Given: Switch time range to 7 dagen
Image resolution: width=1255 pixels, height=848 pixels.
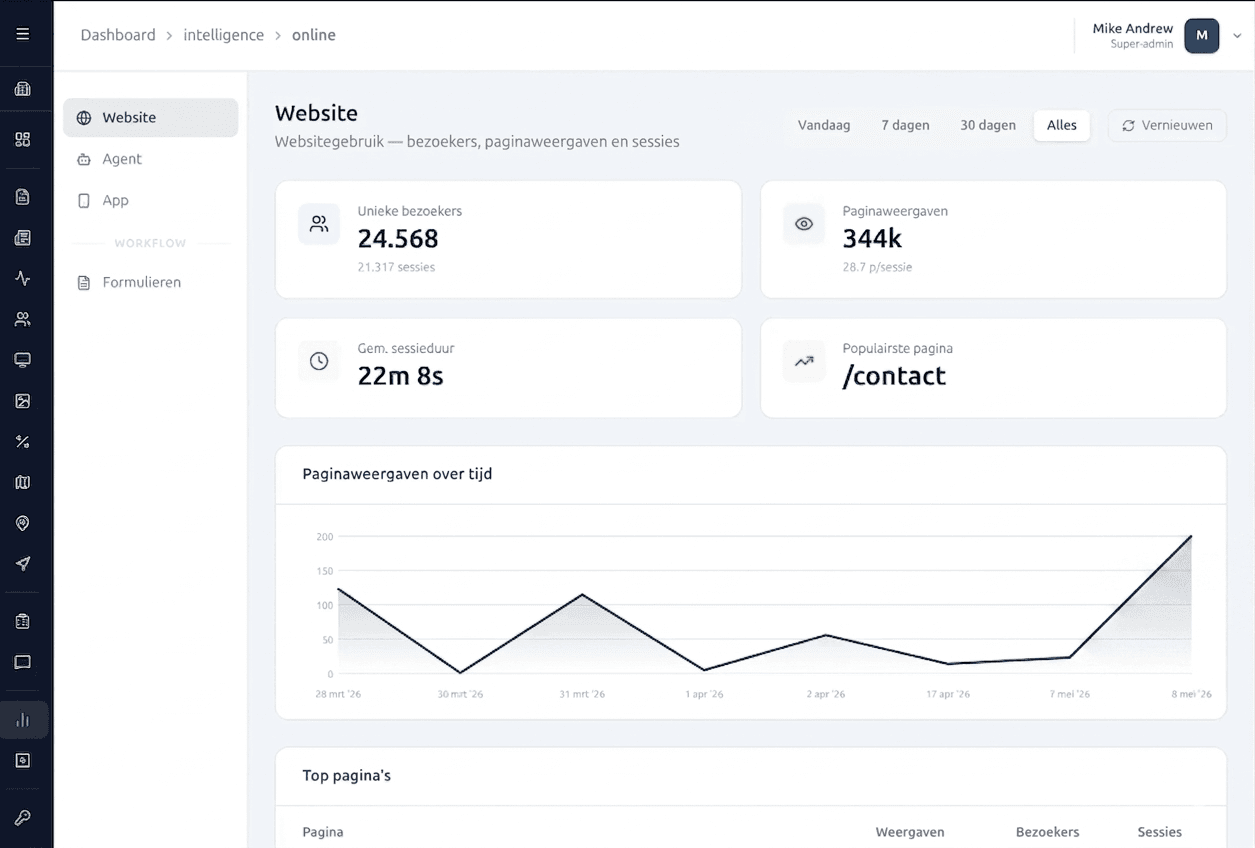Looking at the screenshot, I should (905, 125).
